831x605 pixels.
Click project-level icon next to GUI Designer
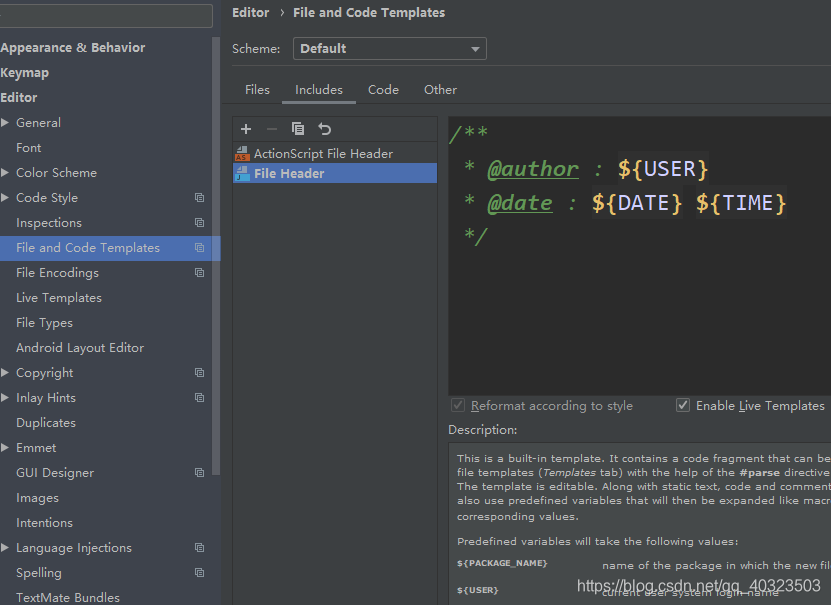199,473
